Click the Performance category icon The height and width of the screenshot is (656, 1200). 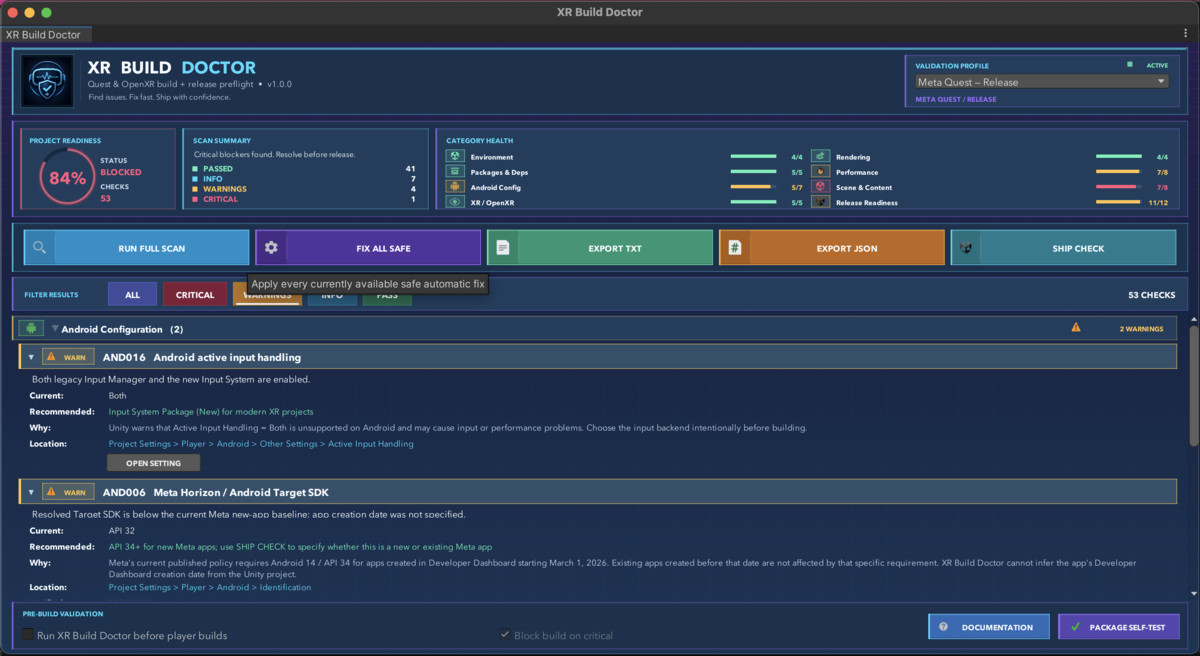tap(820, 172)
